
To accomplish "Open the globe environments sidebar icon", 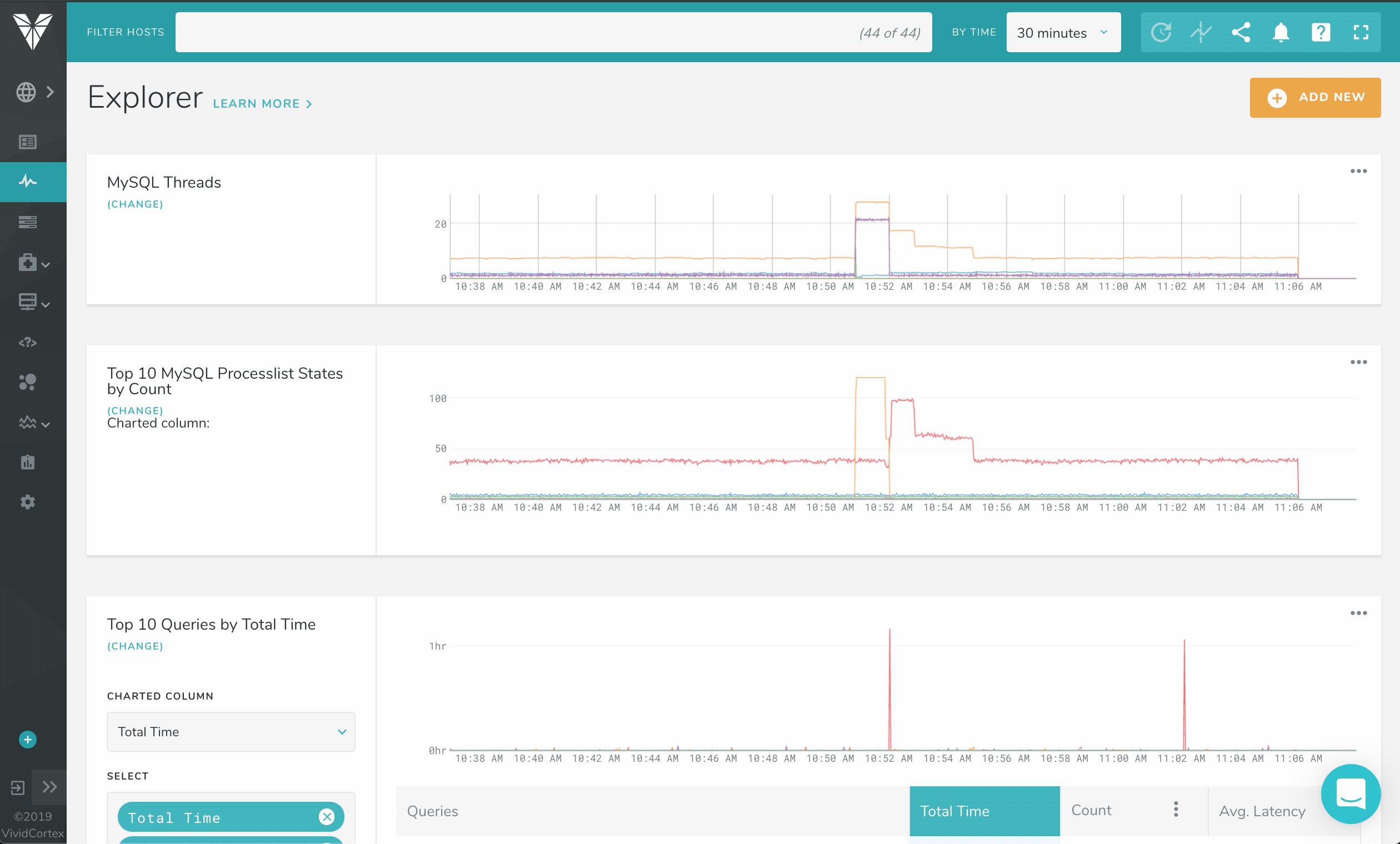I will coord(26,92).
